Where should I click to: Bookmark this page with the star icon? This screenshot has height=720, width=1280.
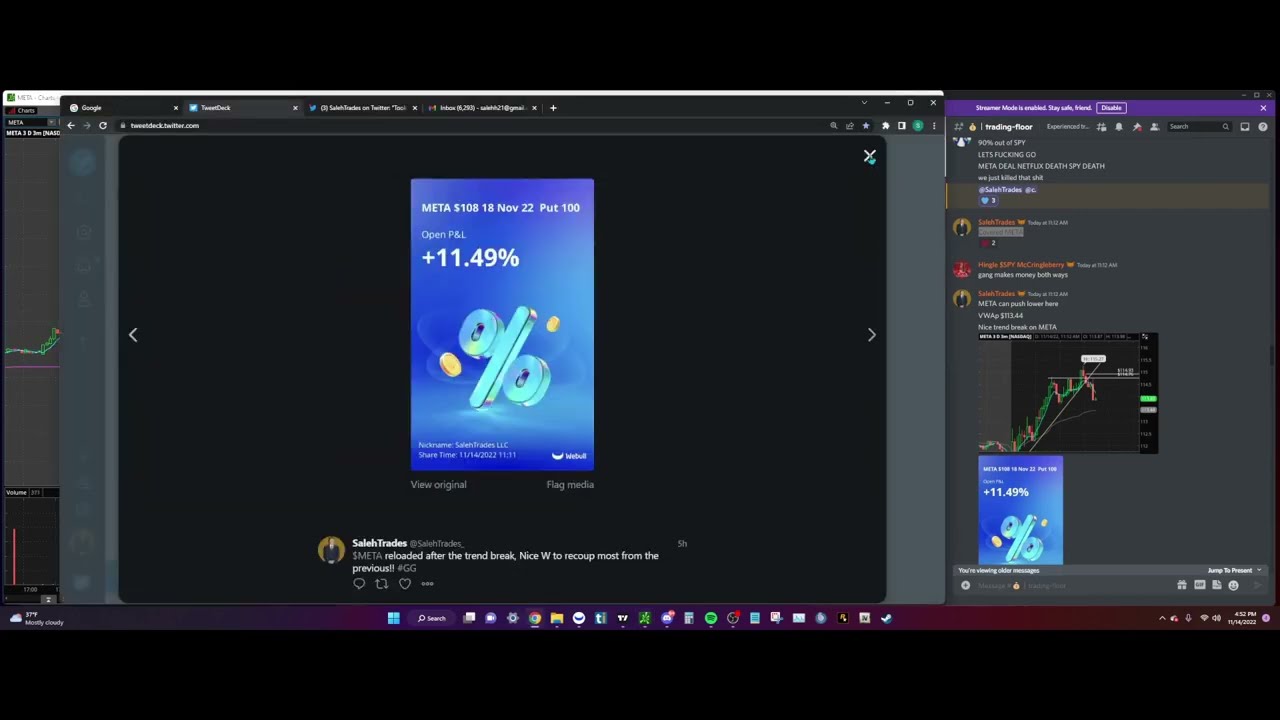(866, 126)
